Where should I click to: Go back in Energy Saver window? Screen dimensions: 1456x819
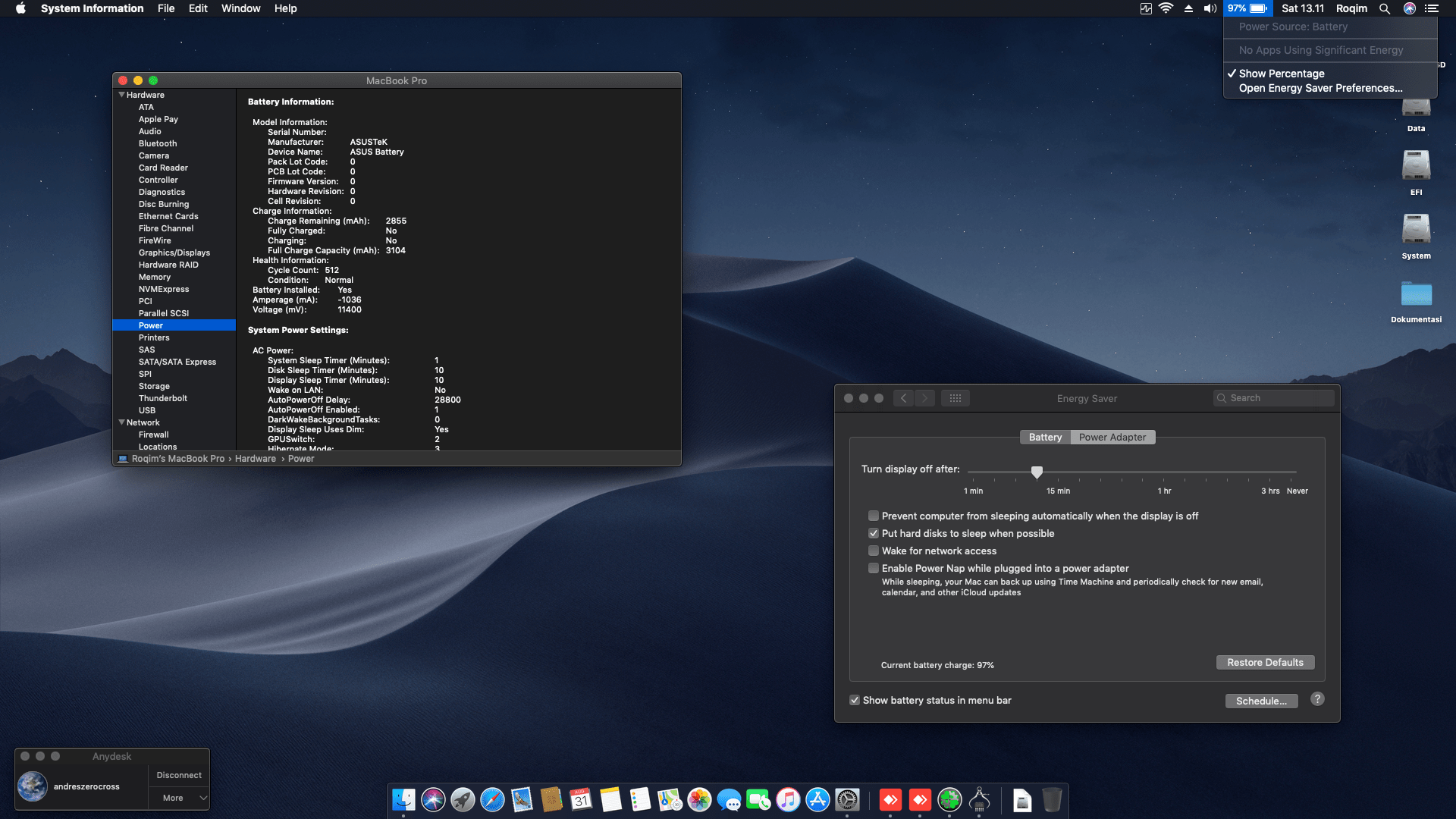pos(903,398)
